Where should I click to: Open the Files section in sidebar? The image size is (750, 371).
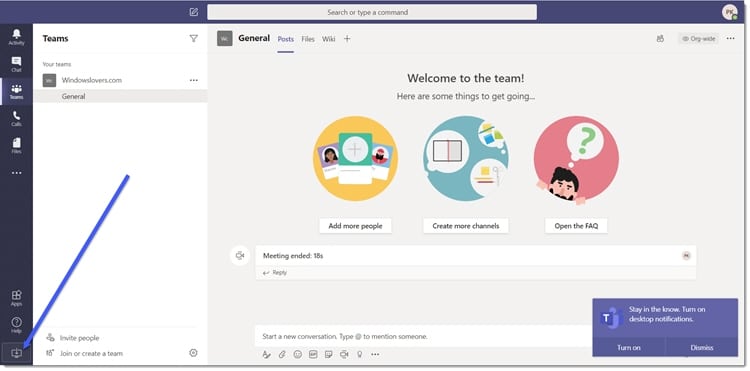pyautogui.click(x=16, y=146)
